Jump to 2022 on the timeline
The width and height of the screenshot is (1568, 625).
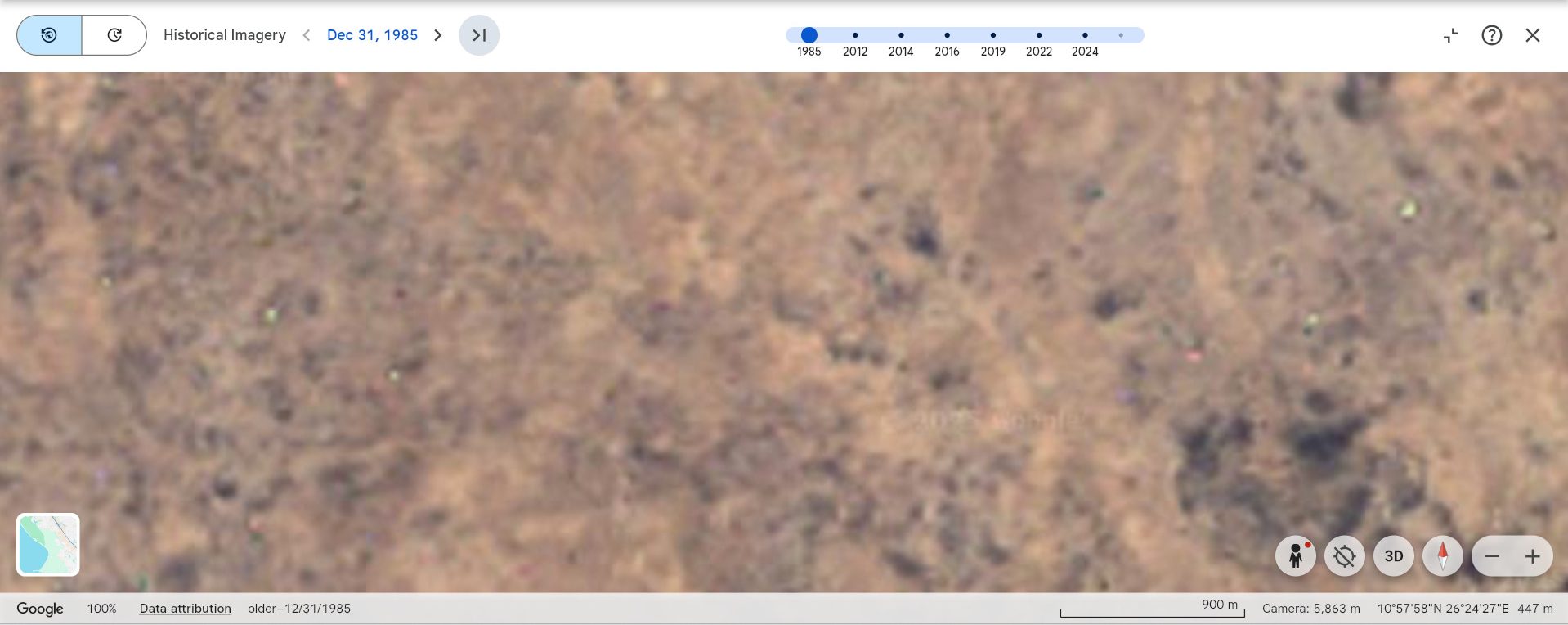[x=1039, y=35]
